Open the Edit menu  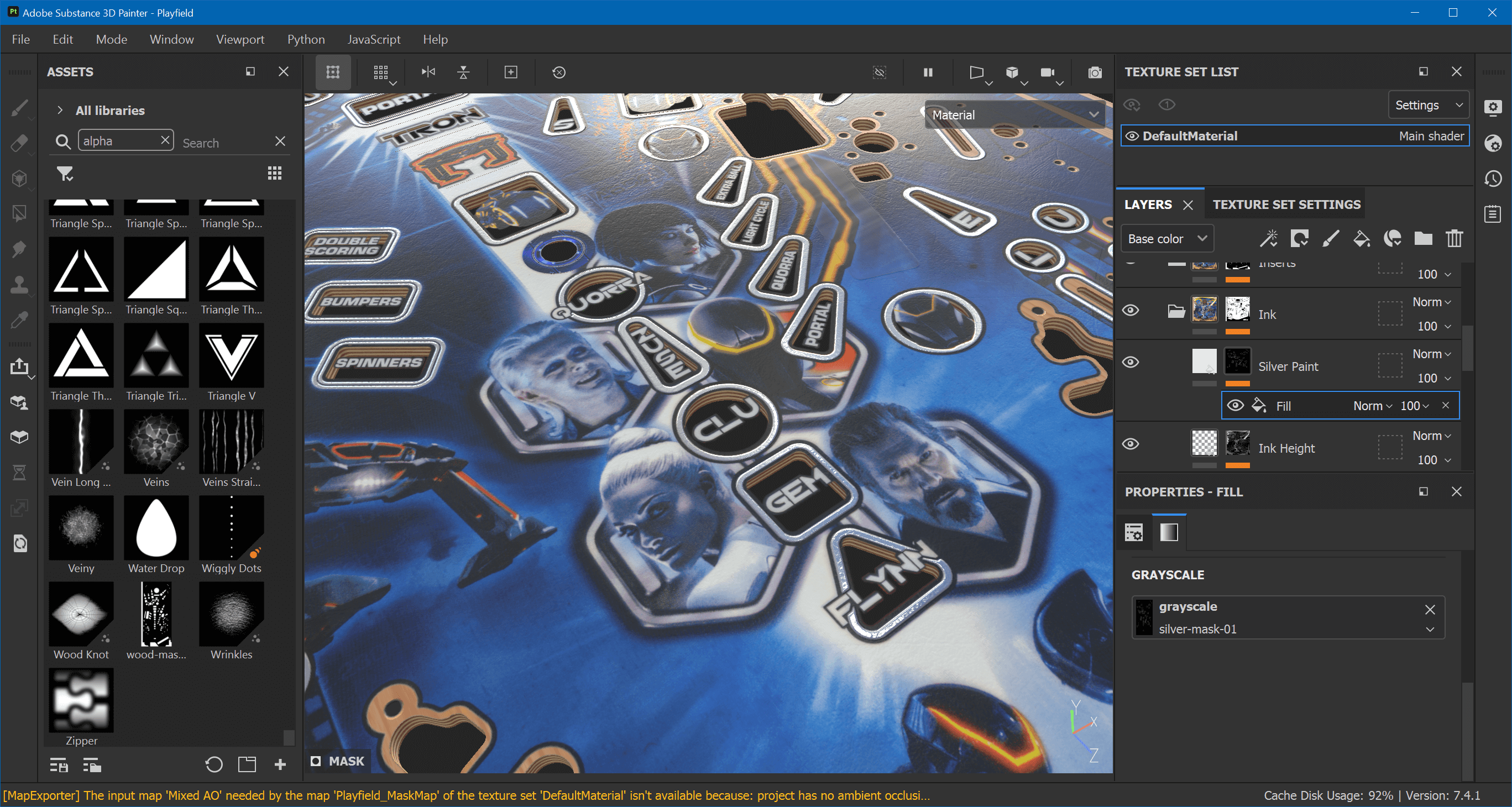click(x=63, y=39)
